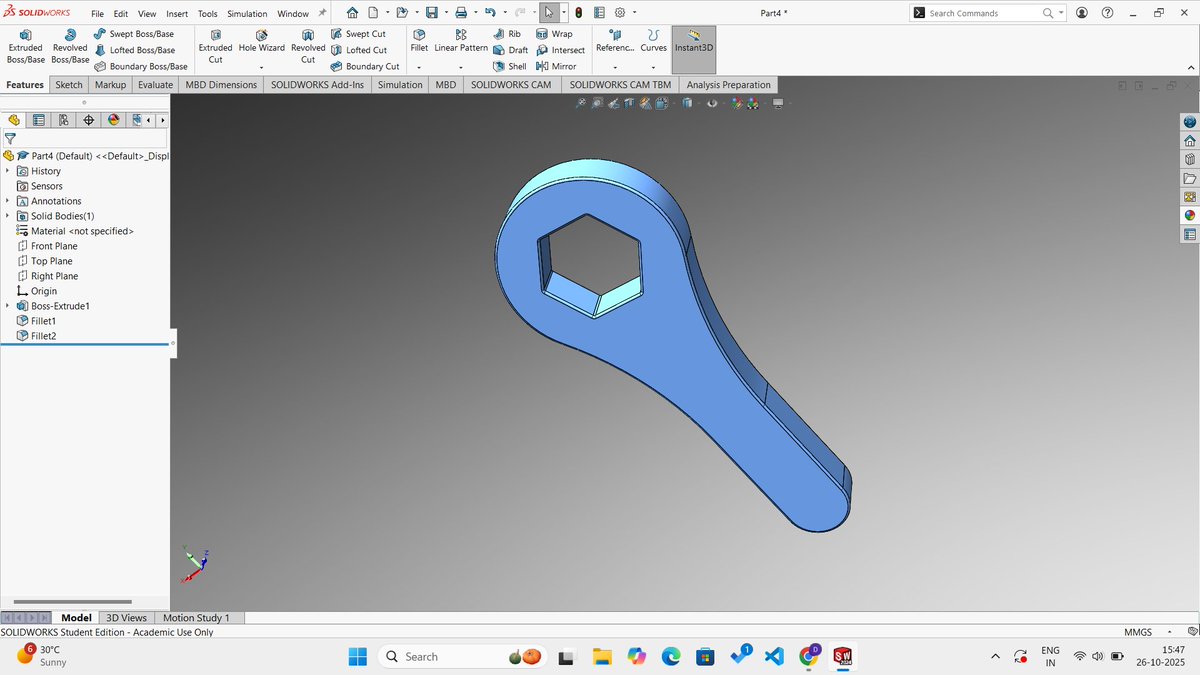Open the Save dropdown arrow
Viewport: 1200px width, 675px height.
click(x=445, y=13)
